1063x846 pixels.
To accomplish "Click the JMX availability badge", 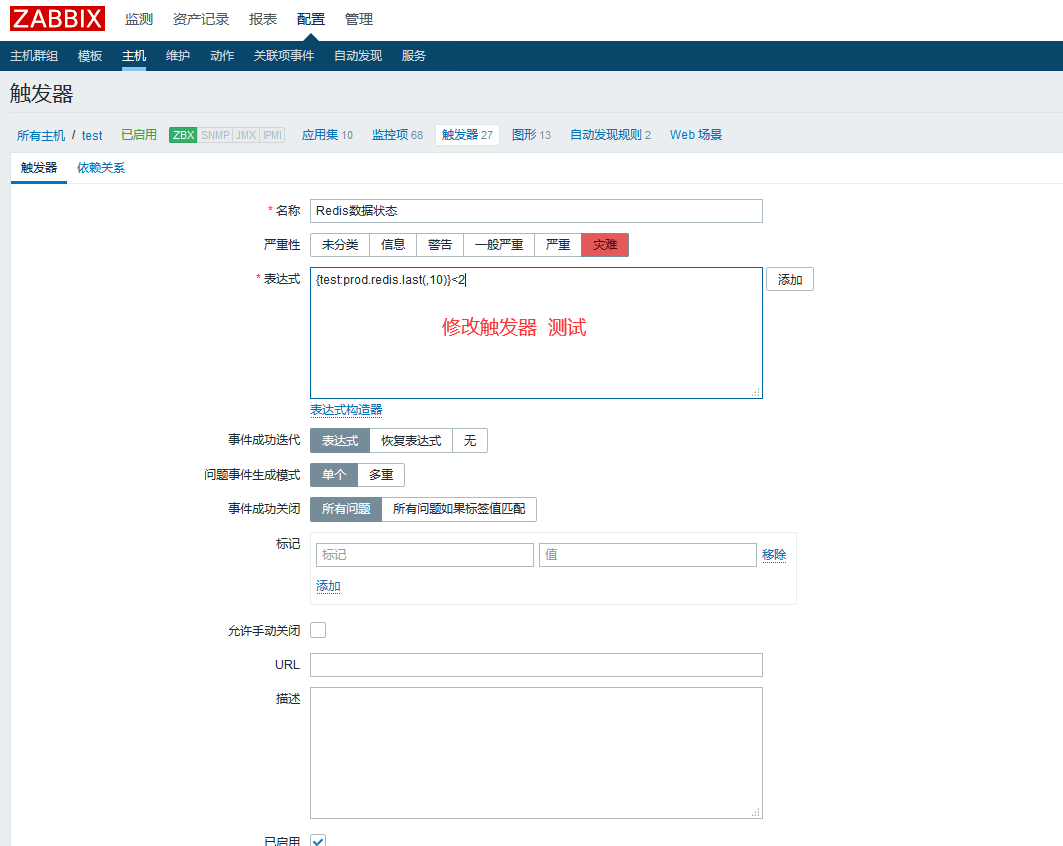I will (245, 135).
